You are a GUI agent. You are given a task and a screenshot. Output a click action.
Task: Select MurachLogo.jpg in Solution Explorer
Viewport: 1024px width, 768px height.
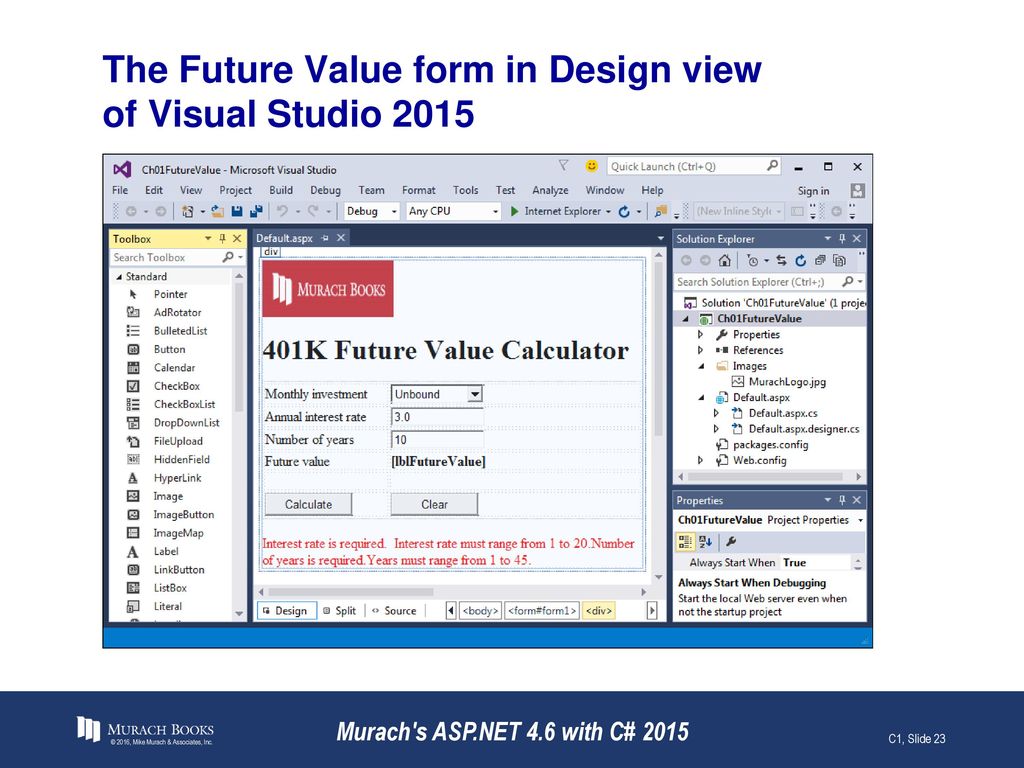(778, 382)
